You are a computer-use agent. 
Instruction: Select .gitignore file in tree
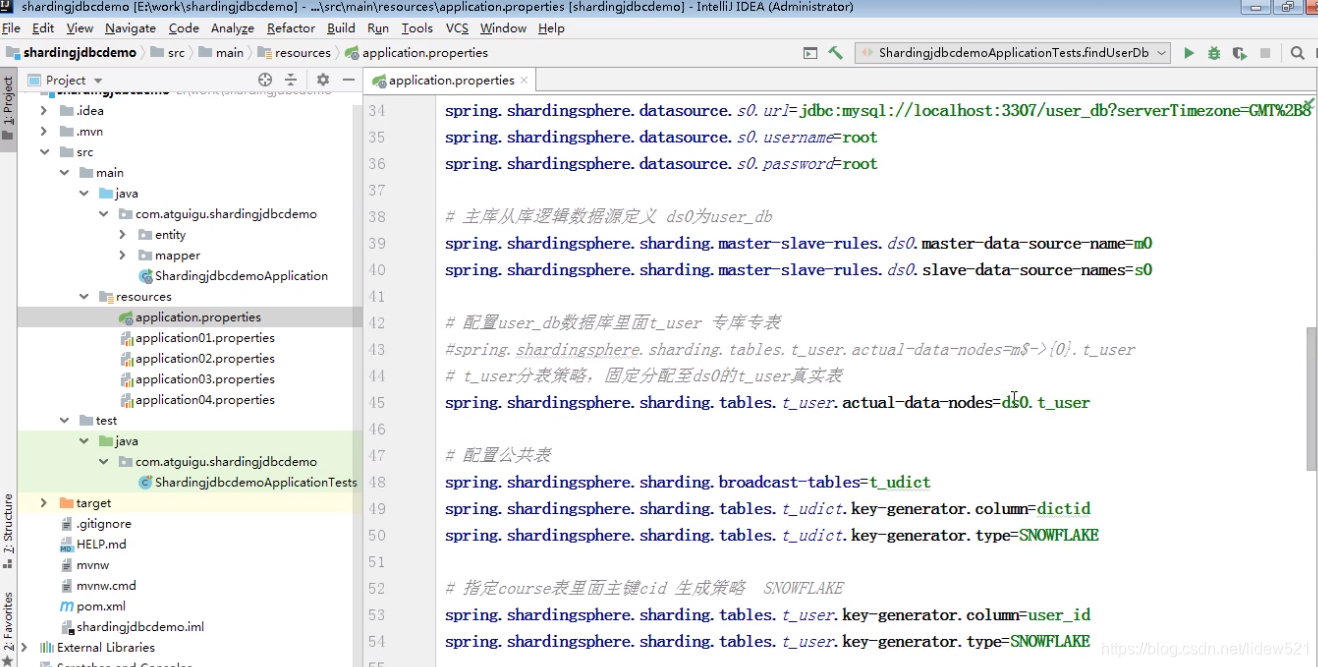pyautogui.click(x=104, y=524)
